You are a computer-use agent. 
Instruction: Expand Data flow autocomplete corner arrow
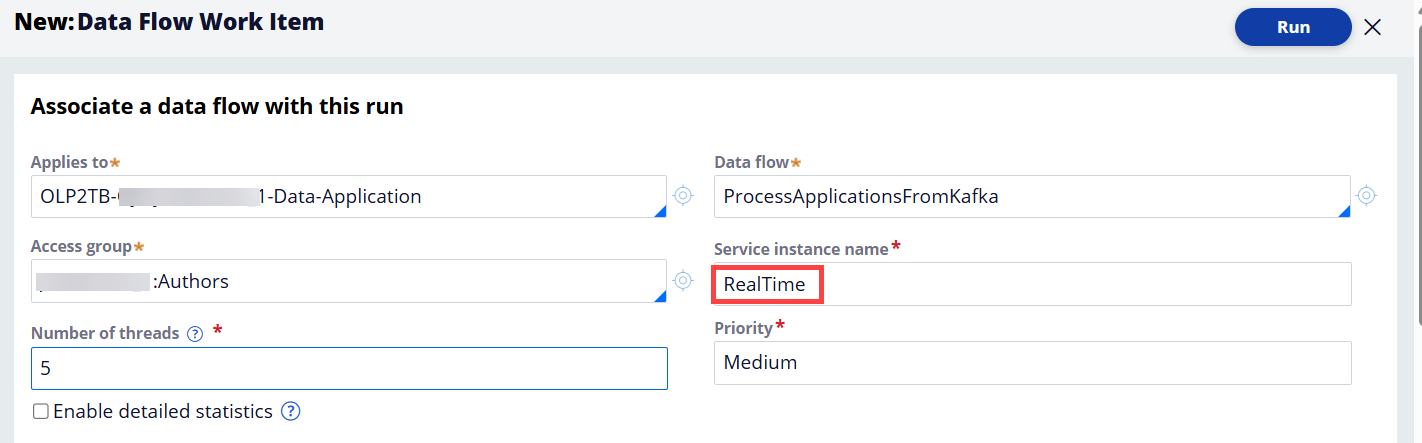pos(1344,211)
